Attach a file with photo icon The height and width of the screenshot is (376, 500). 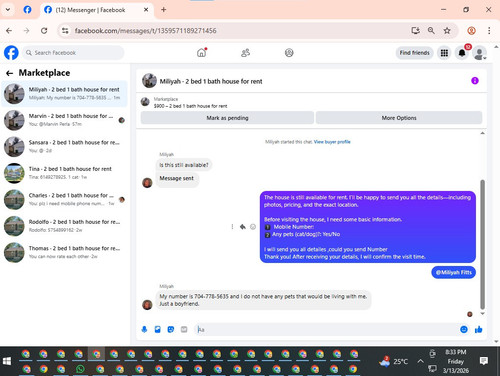click(x=158, y=329)
